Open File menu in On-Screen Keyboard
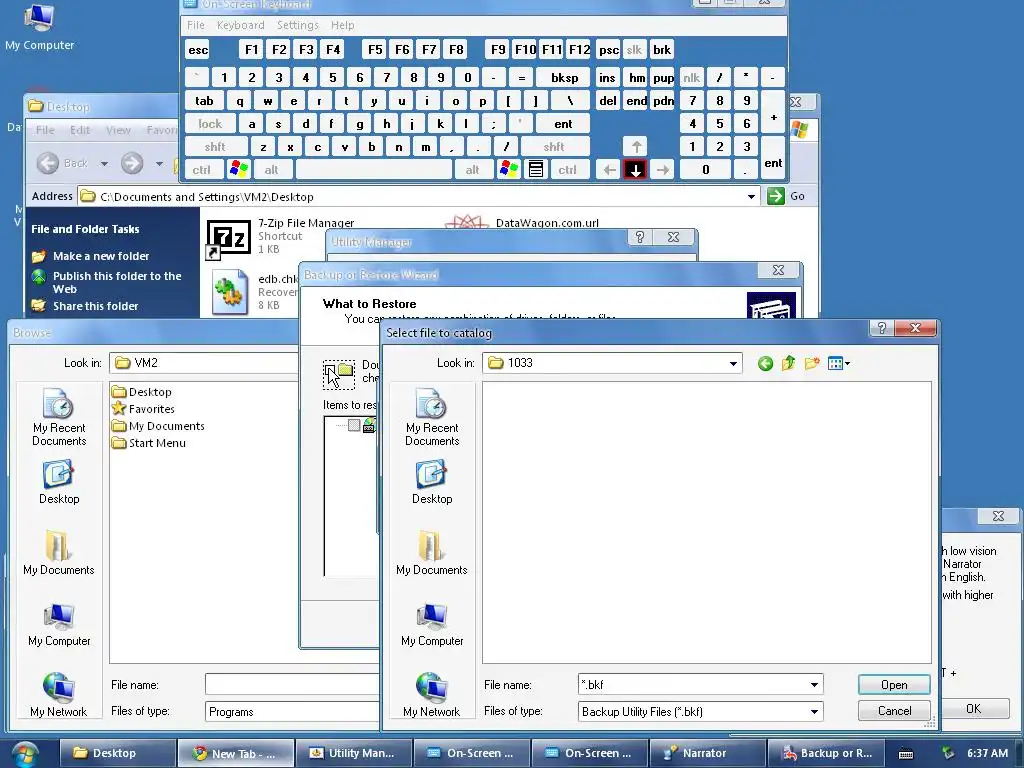 pos(195,25)
